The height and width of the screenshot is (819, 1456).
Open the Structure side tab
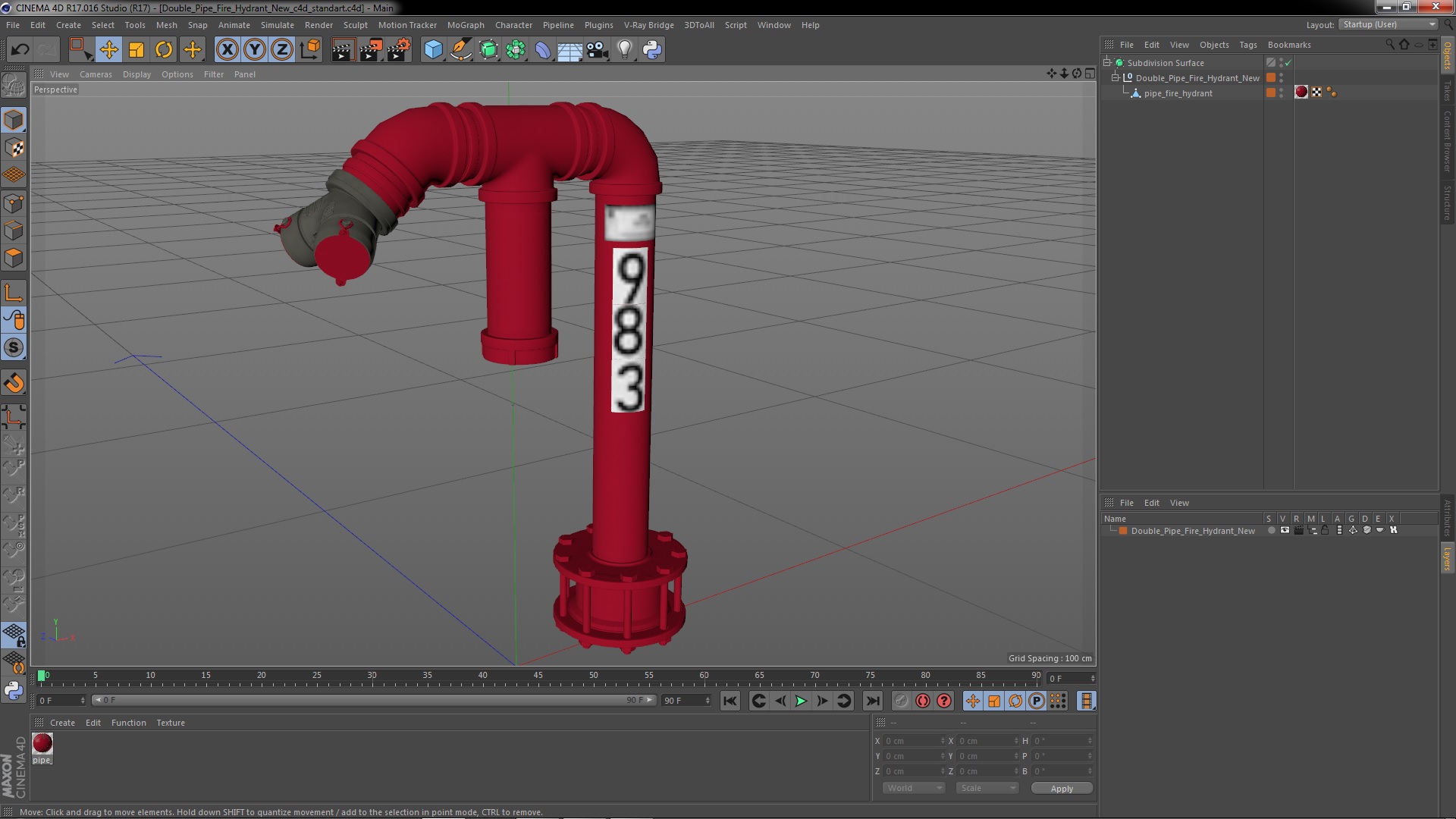pyautogui.click(x=1448, y=202)
